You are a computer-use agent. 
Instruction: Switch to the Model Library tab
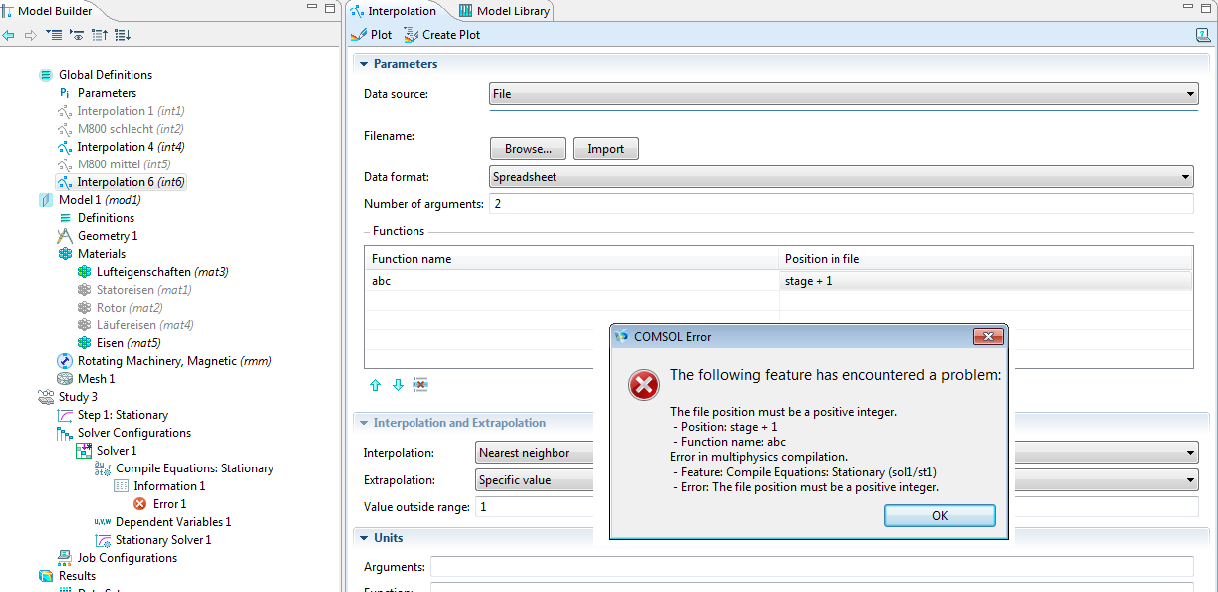pos(505,11)
